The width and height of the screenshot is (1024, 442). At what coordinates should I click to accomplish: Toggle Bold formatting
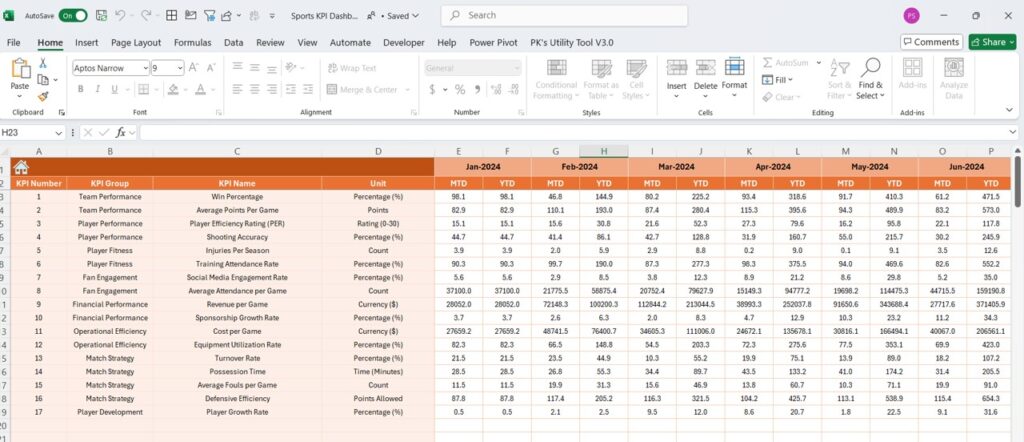point(80,89)
